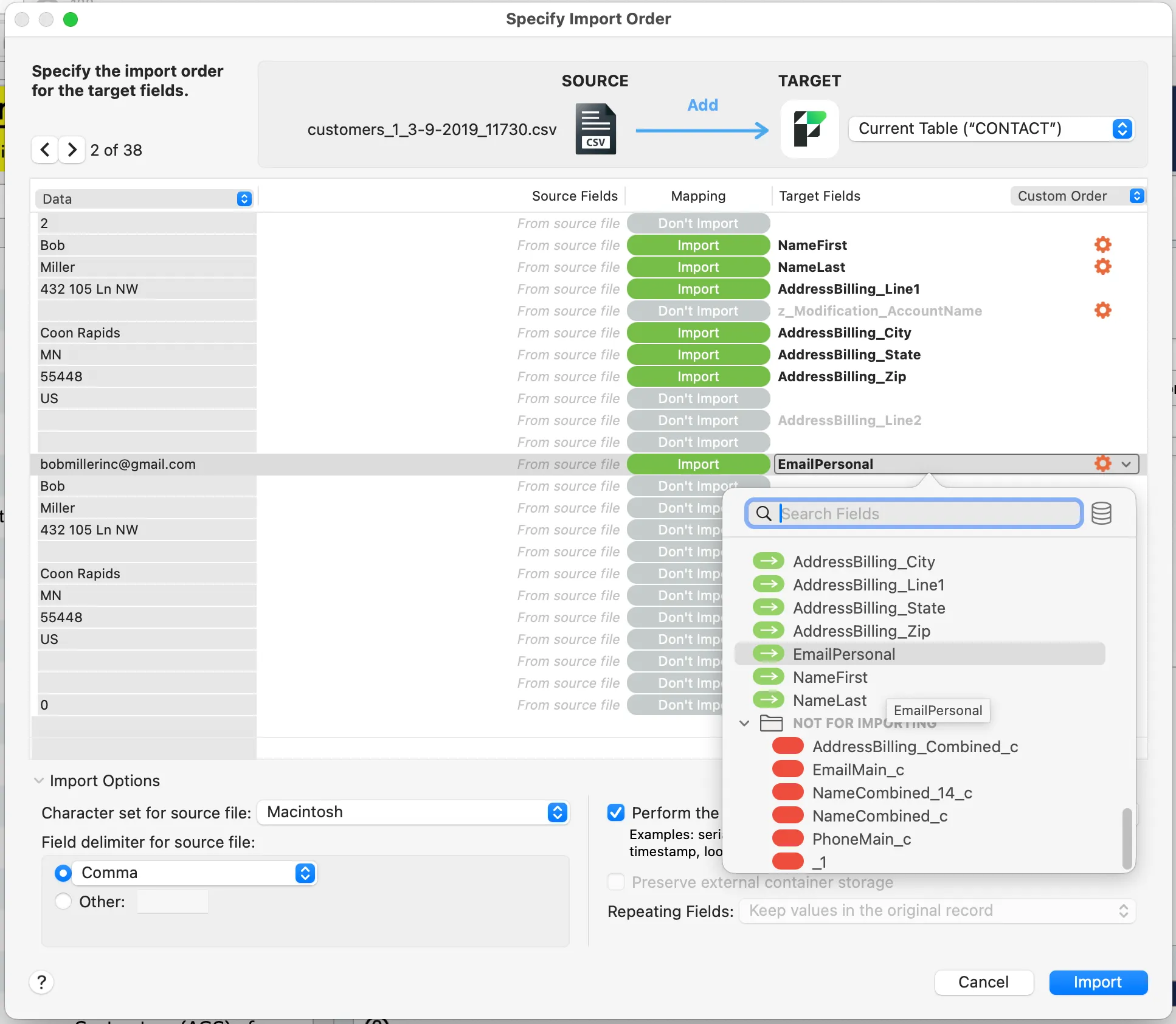The image size is (1176, 1024).
Task: Open help with the question mark button
Action: (x=41, y=982)
